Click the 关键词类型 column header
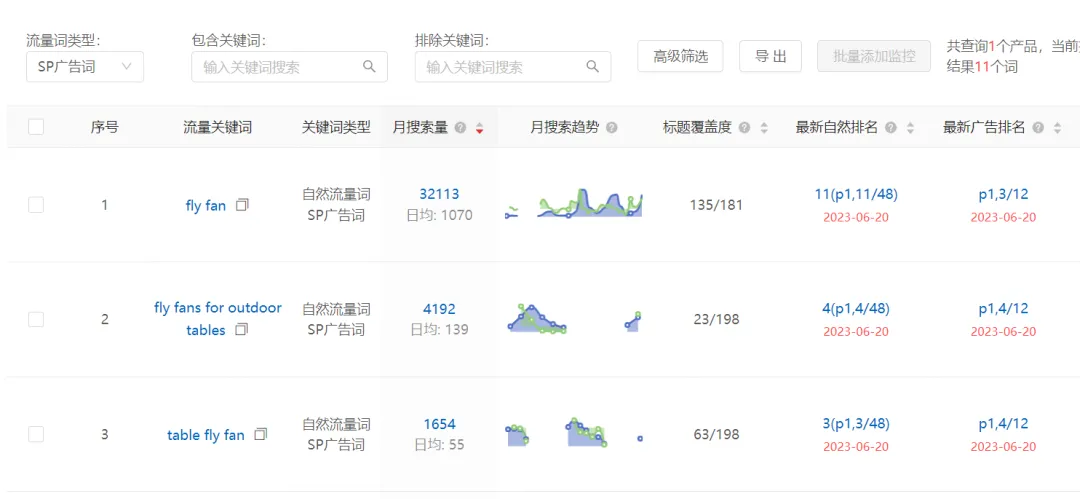 click(x=336, y=128)
